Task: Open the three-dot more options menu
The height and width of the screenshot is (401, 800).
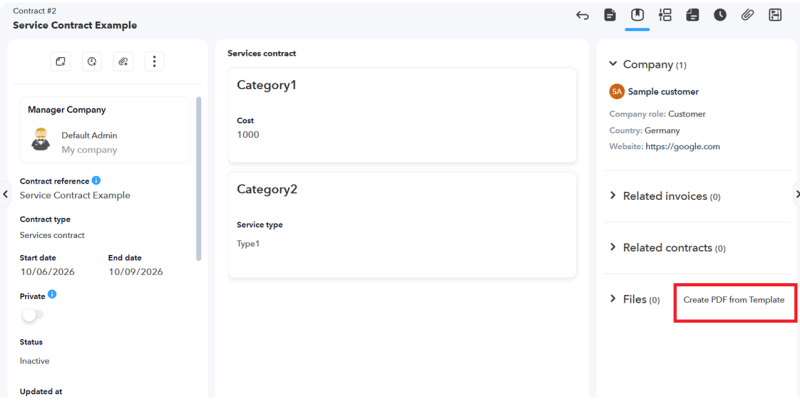Action: (x=154, y=62)
